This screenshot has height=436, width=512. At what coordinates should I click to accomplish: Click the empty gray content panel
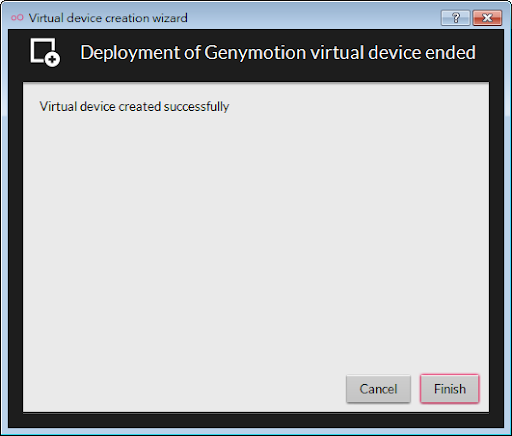tap(256, 233)
